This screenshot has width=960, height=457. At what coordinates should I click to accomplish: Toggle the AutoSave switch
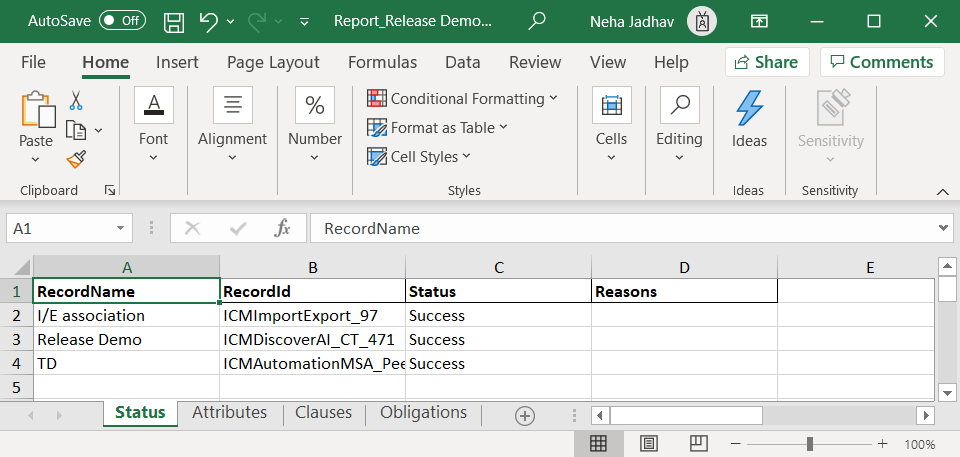pyautogui.click(x=122, y=21)
